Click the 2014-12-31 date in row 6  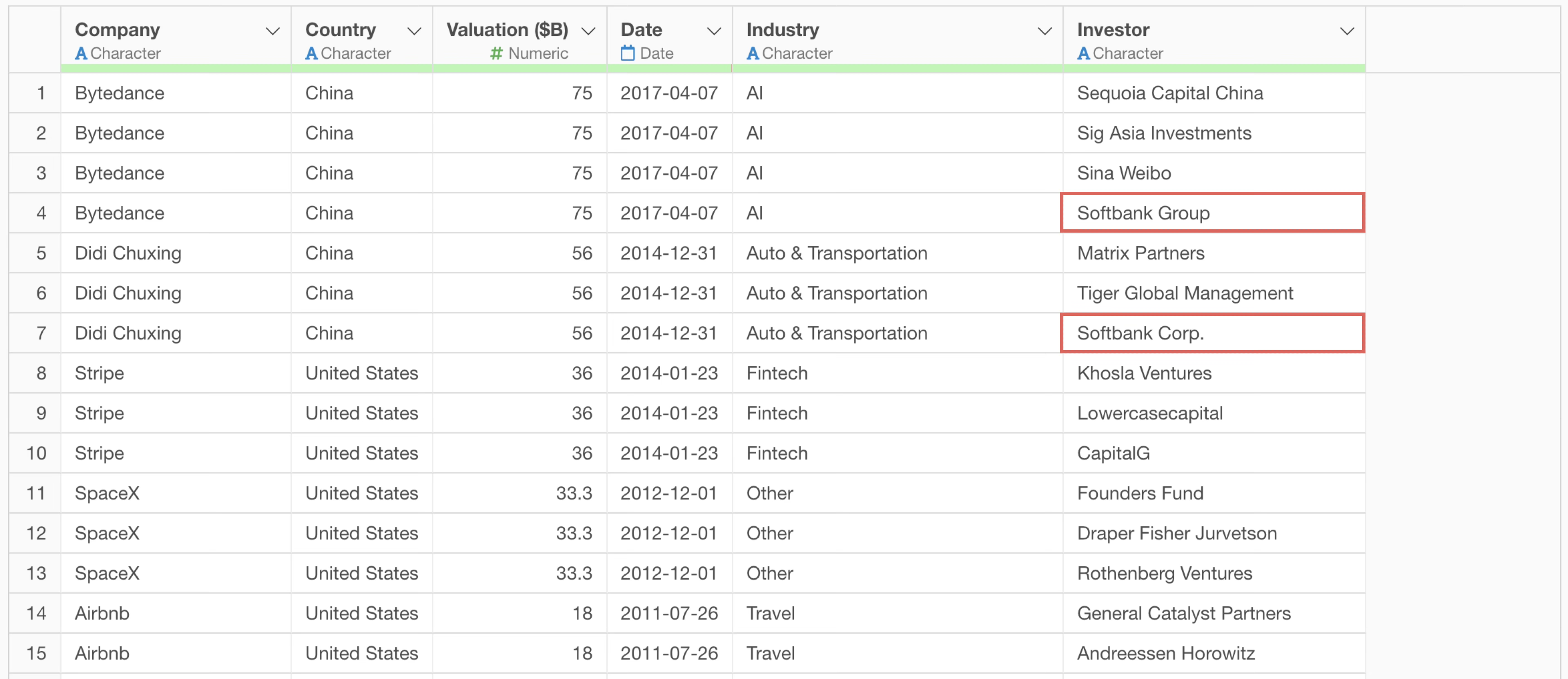coord(670,293)
